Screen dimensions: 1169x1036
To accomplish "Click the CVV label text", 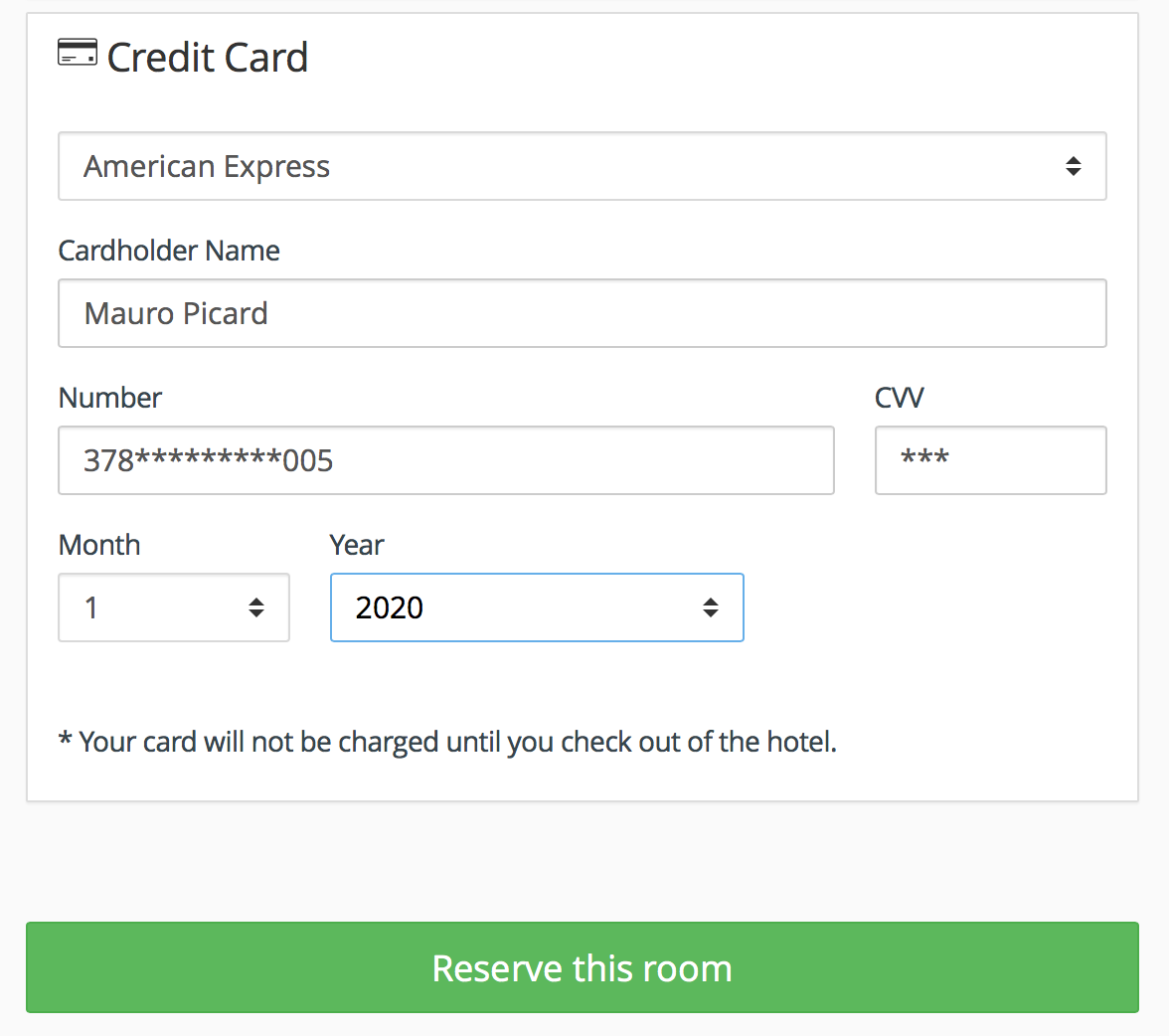I will pyautogui.click(x=899, y=398).
